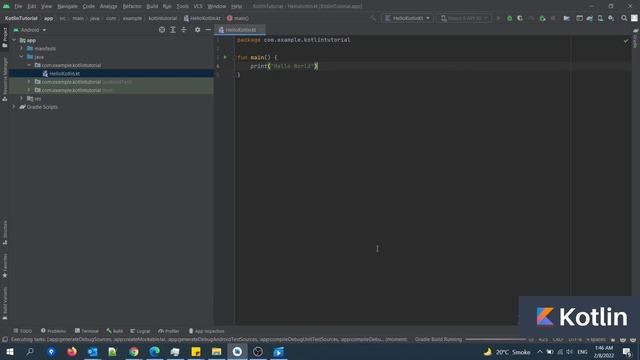Screen dimensions: 640x360
Task: Open the Refactor menu
Action: point(132,6)
